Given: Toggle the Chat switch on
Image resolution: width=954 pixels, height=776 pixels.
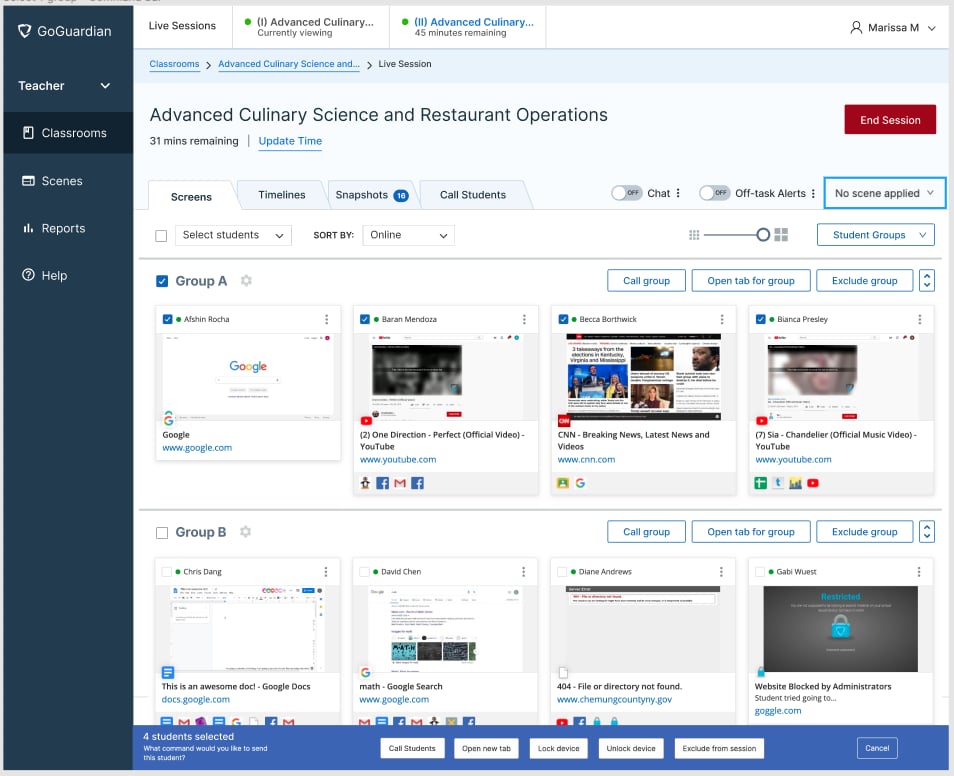Looking at the screenshot, I should pos(627,193).
